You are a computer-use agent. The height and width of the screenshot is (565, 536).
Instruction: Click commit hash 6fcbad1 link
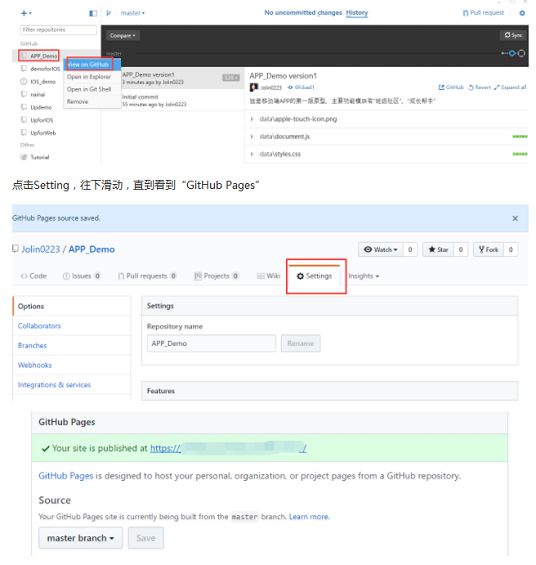coord(301,87)
